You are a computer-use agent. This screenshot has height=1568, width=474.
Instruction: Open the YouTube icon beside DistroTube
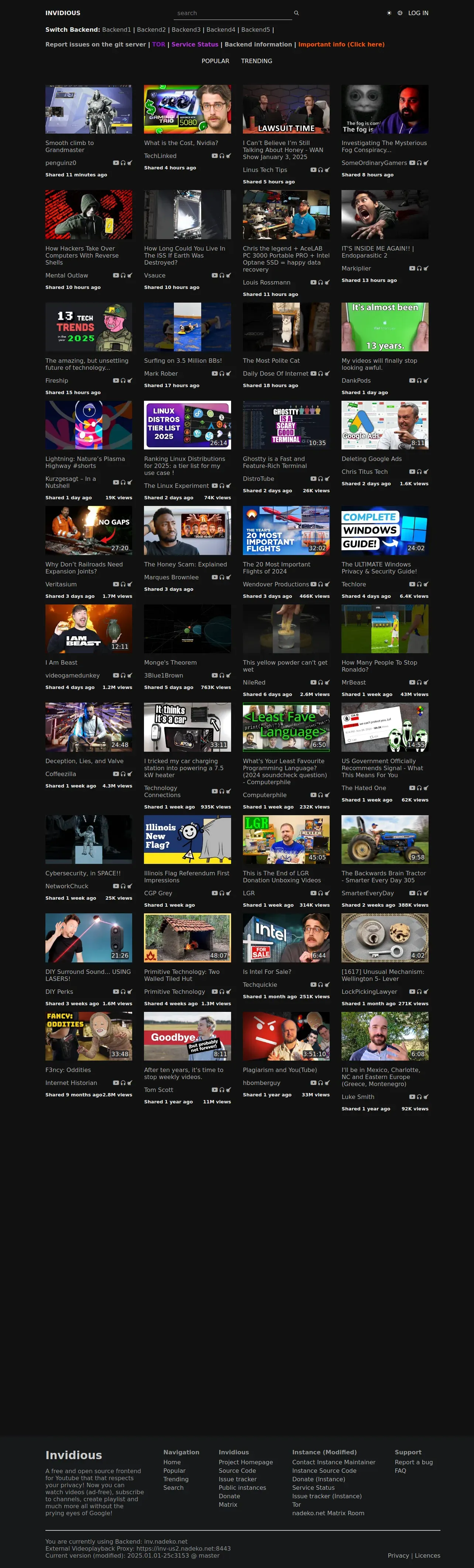coord(313,479)
